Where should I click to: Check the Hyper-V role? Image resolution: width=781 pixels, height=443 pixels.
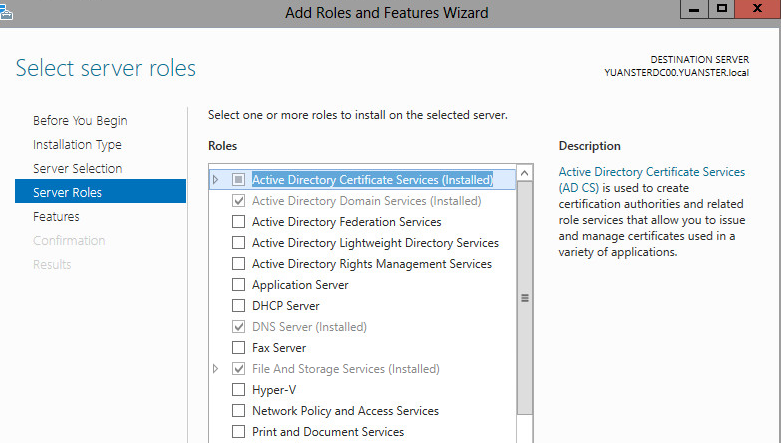[x=239, y=390]
